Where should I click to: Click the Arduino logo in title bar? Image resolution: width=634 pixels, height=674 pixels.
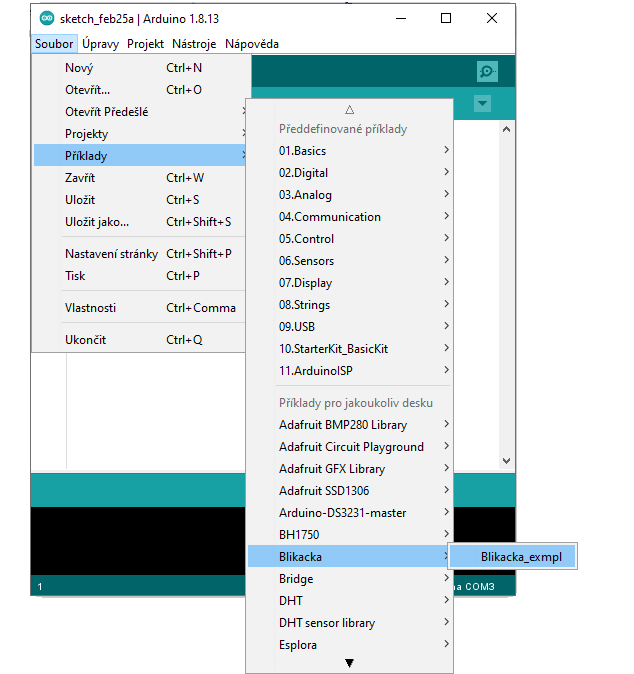pyautogui.click(x=46, y=18)
